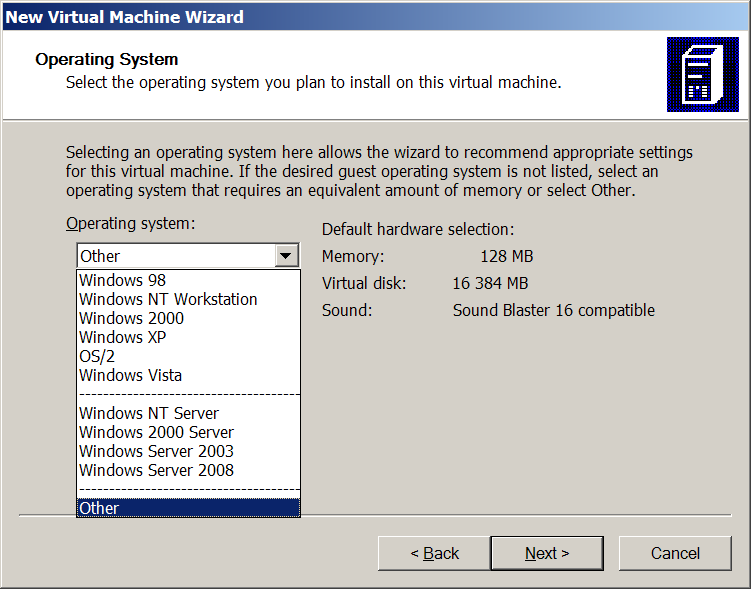
Task: Click the virtual machine server icon in header
Action: 702,75
